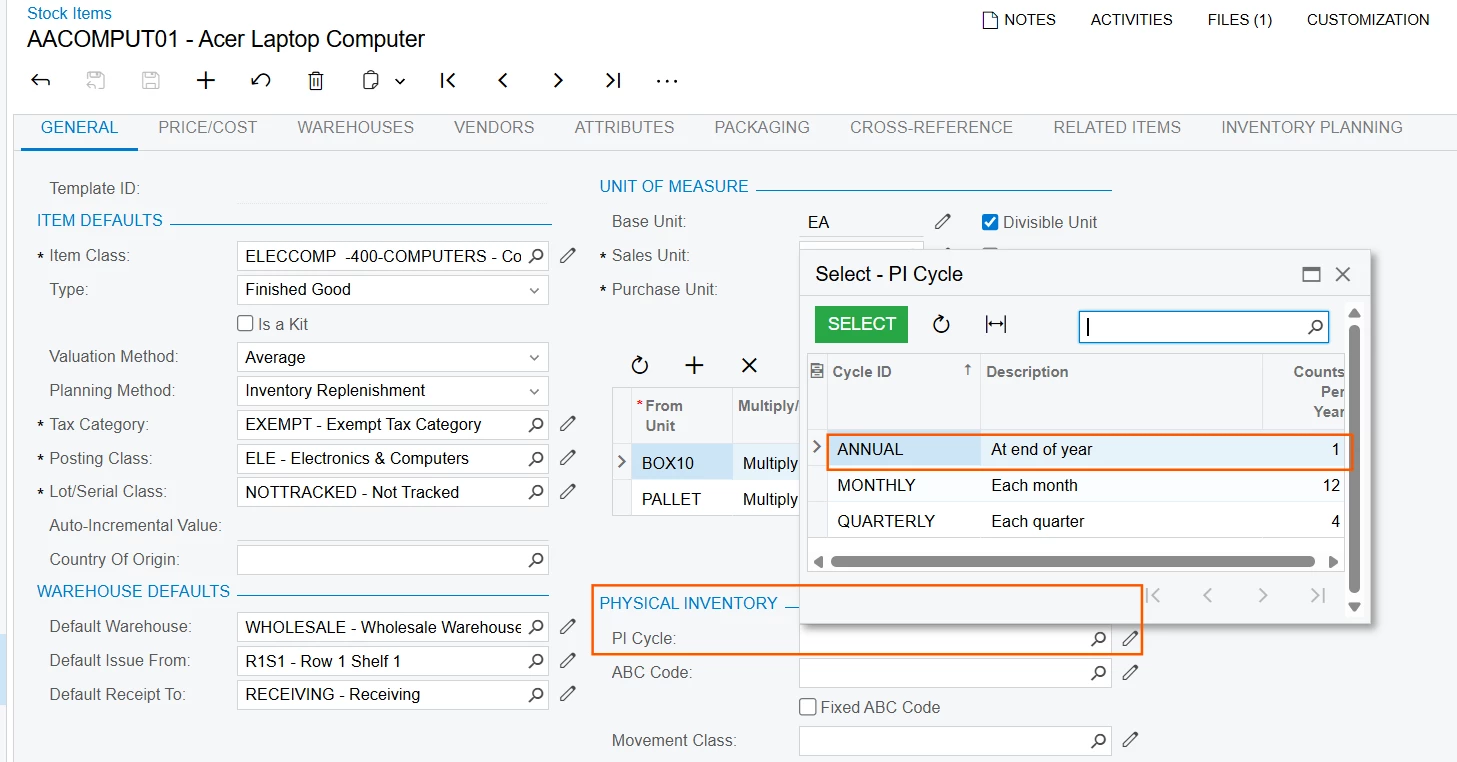Search Item Class with magnifier icon
This screenshot has width=1457, height=762.
tap(536, 256)
